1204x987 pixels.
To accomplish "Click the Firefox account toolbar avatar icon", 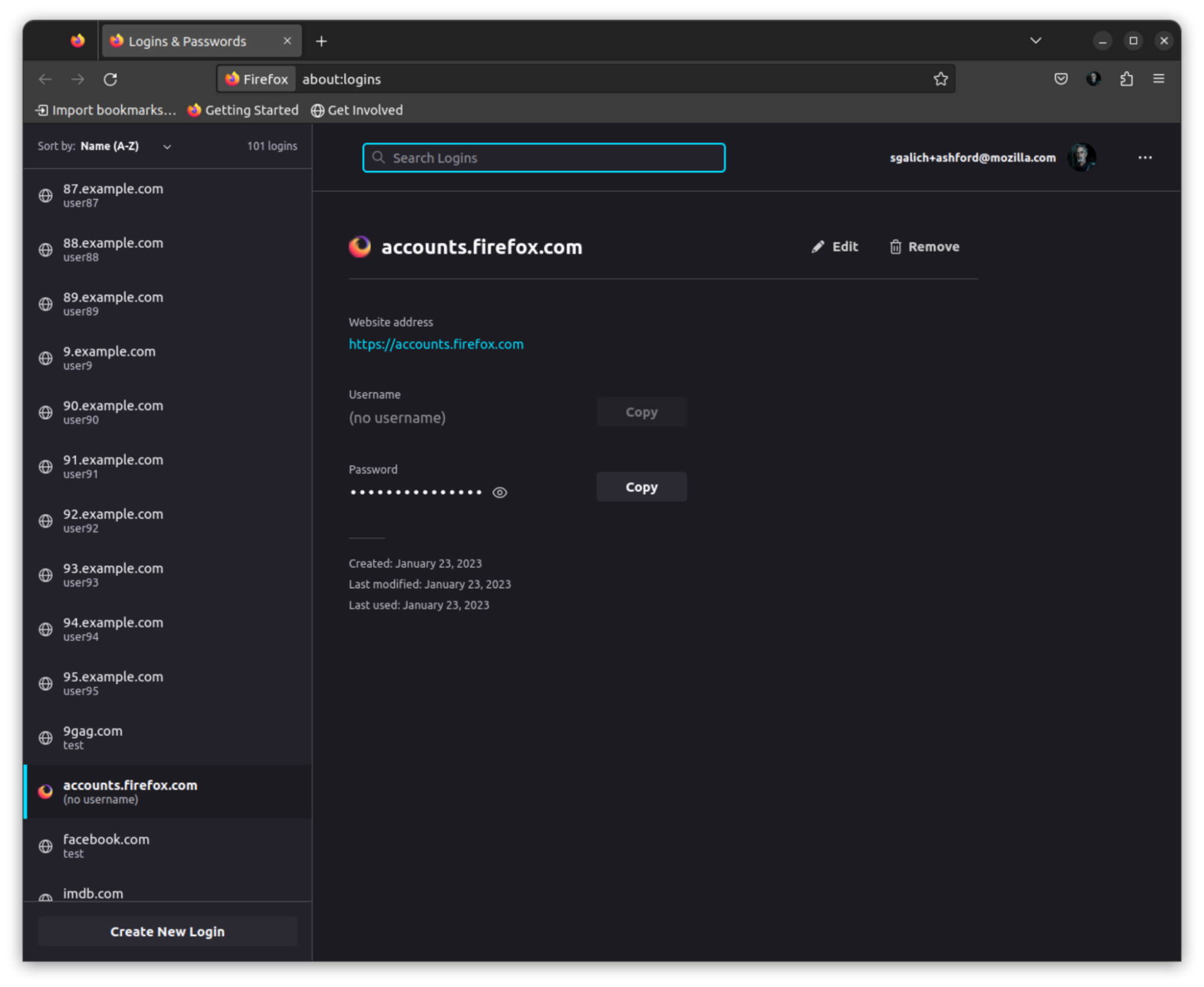I will (x=1093, y=79).
